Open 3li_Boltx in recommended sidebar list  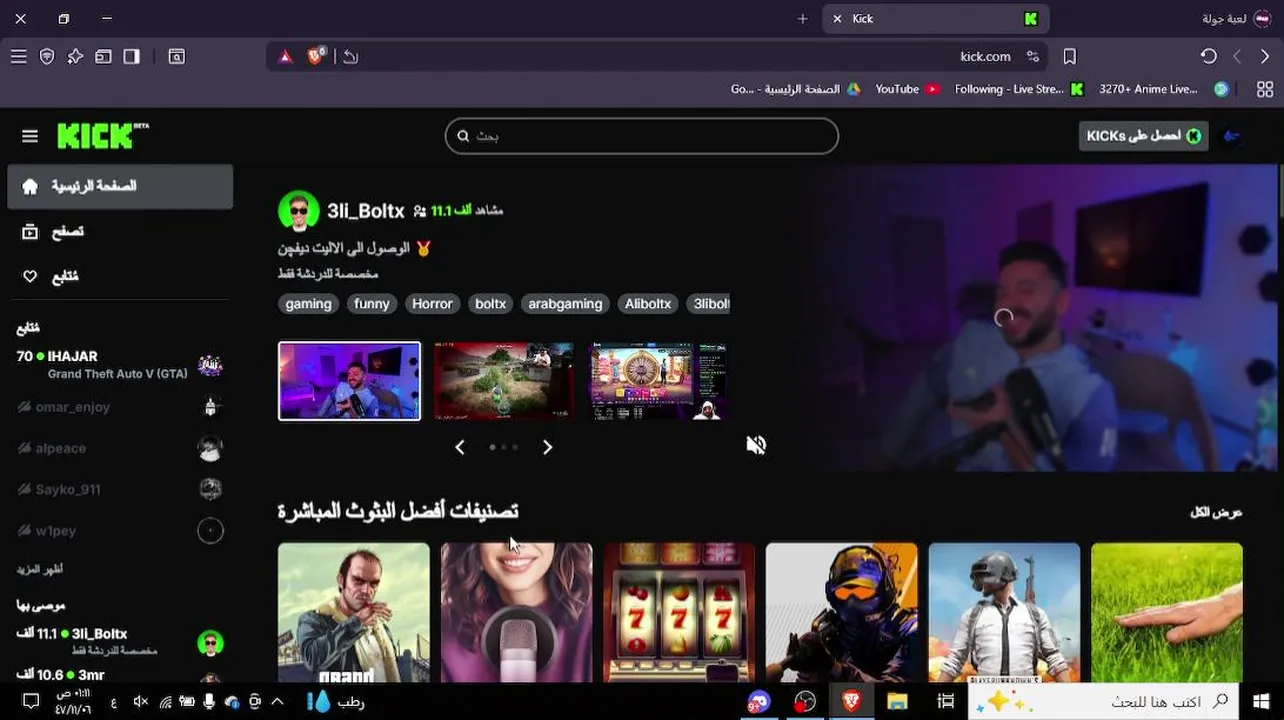pos(120,641)
